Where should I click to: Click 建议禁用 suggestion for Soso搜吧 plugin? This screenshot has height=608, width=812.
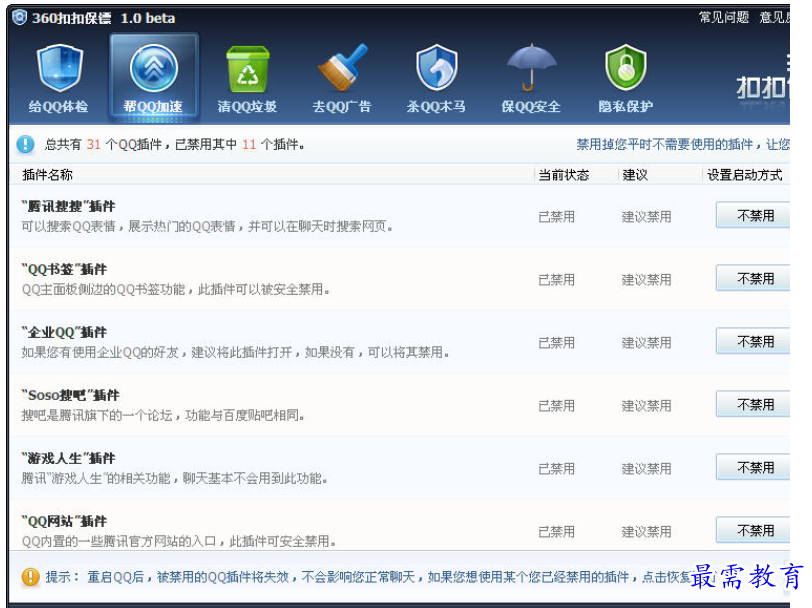coord(646,406)
